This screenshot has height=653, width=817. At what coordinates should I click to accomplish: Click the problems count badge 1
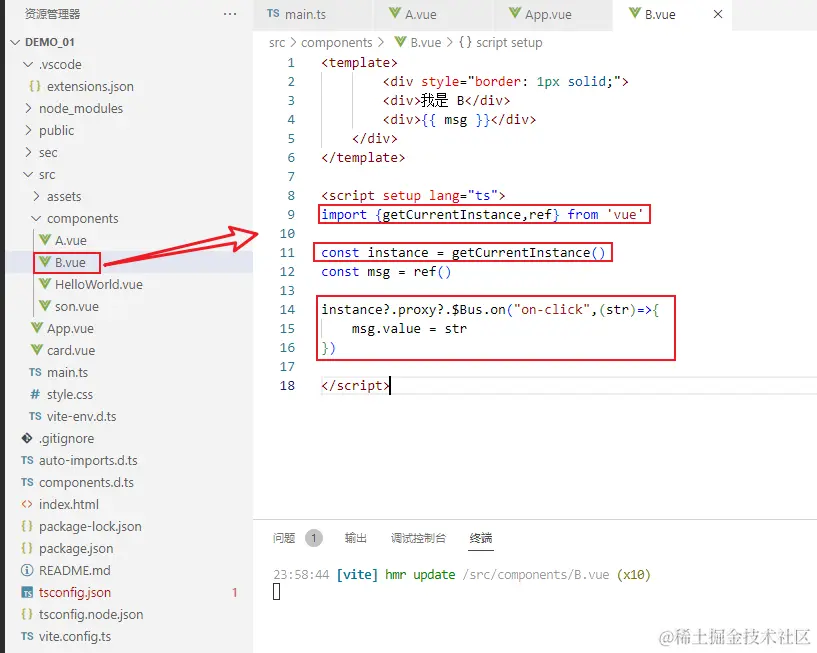[314, 538]
